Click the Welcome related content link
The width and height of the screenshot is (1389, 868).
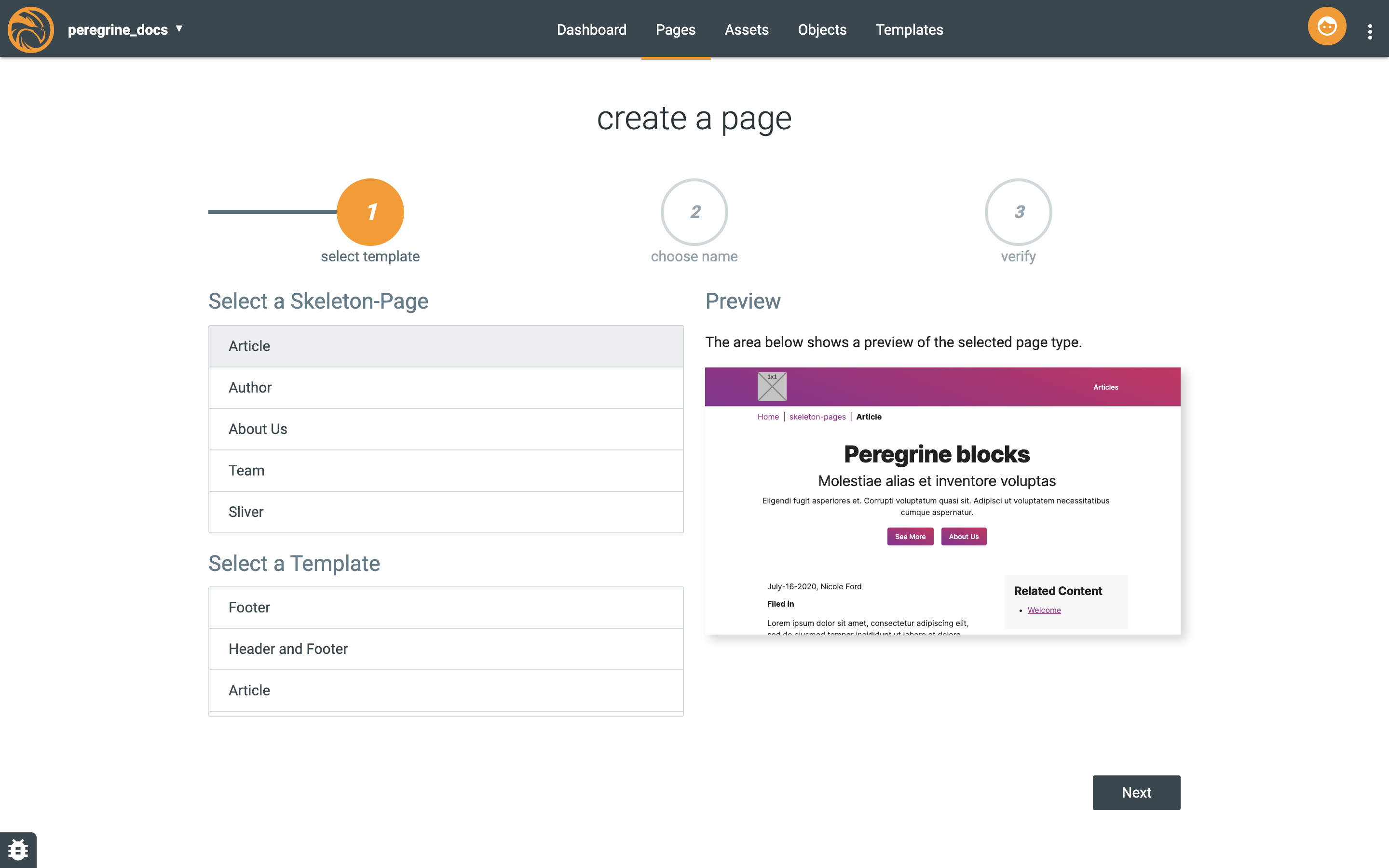tap(1044, 610)
